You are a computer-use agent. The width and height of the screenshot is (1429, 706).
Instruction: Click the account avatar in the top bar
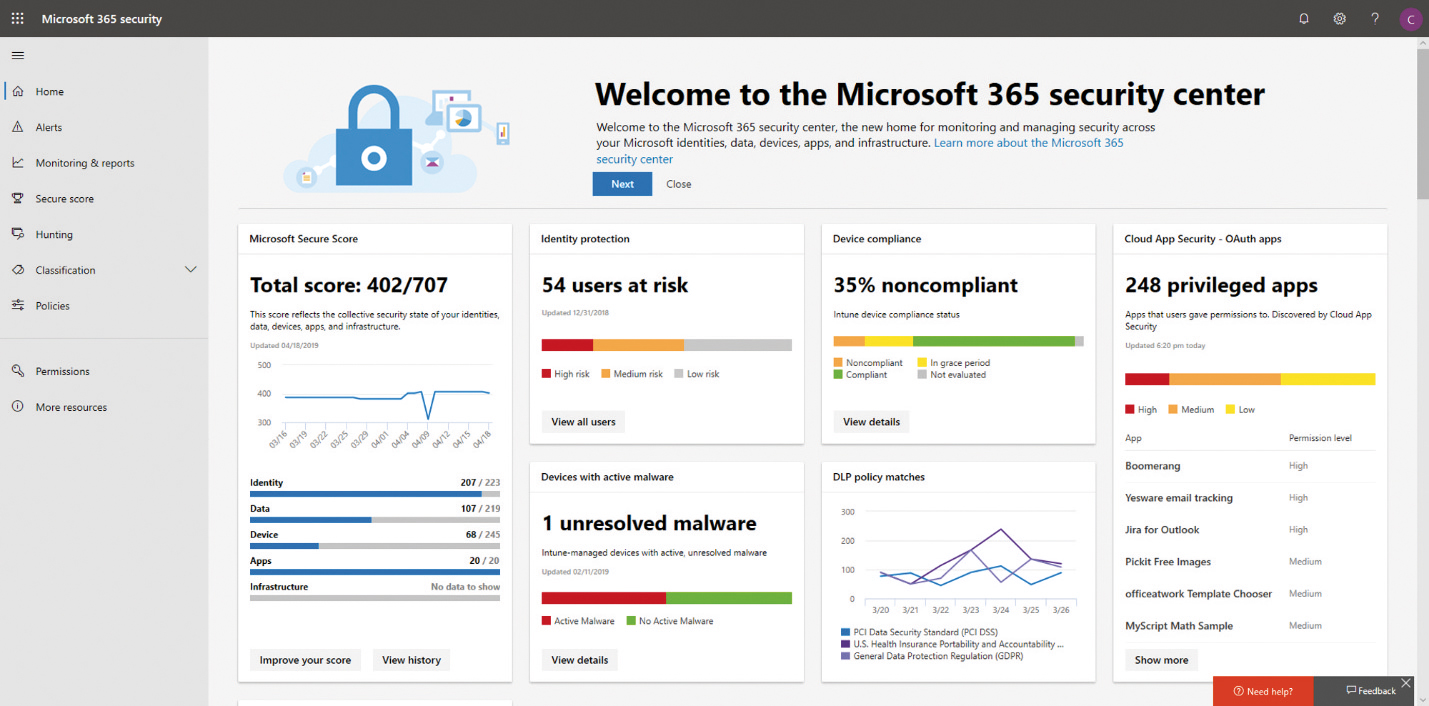click(x=1410, y=18)
